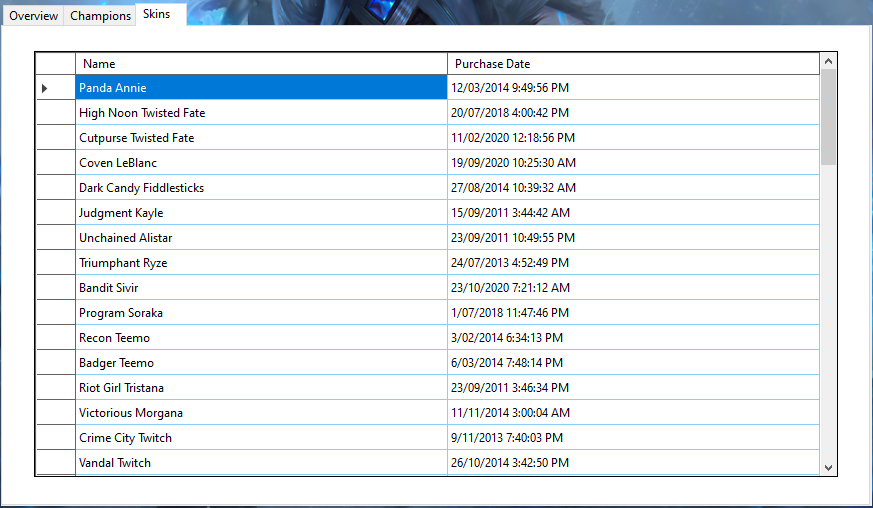Select the Panda Annie cell
This screenshot has height=508, width=873.
point(261,87)
